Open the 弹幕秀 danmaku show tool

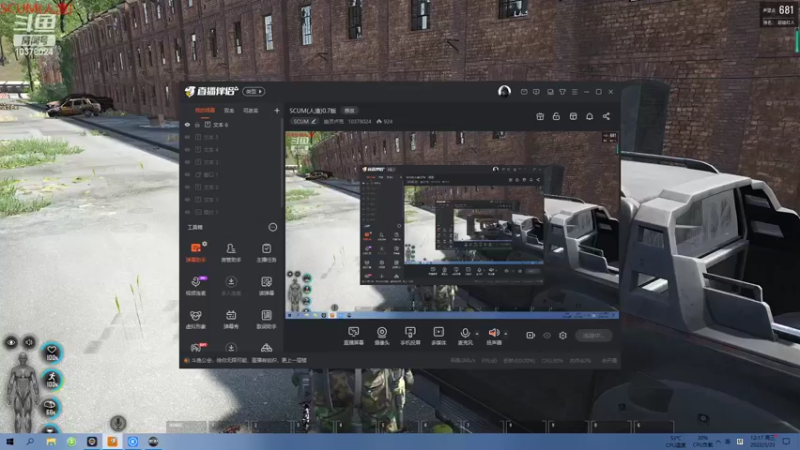pos(231,319)
